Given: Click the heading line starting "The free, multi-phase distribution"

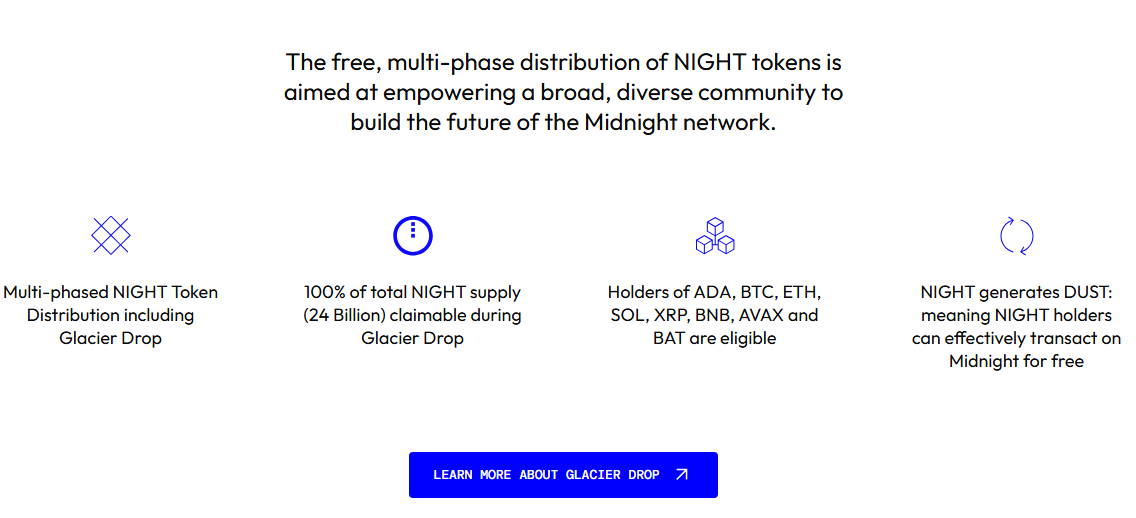Looking at the screenshot, I should pyautogui.click(x=563, y=62).
